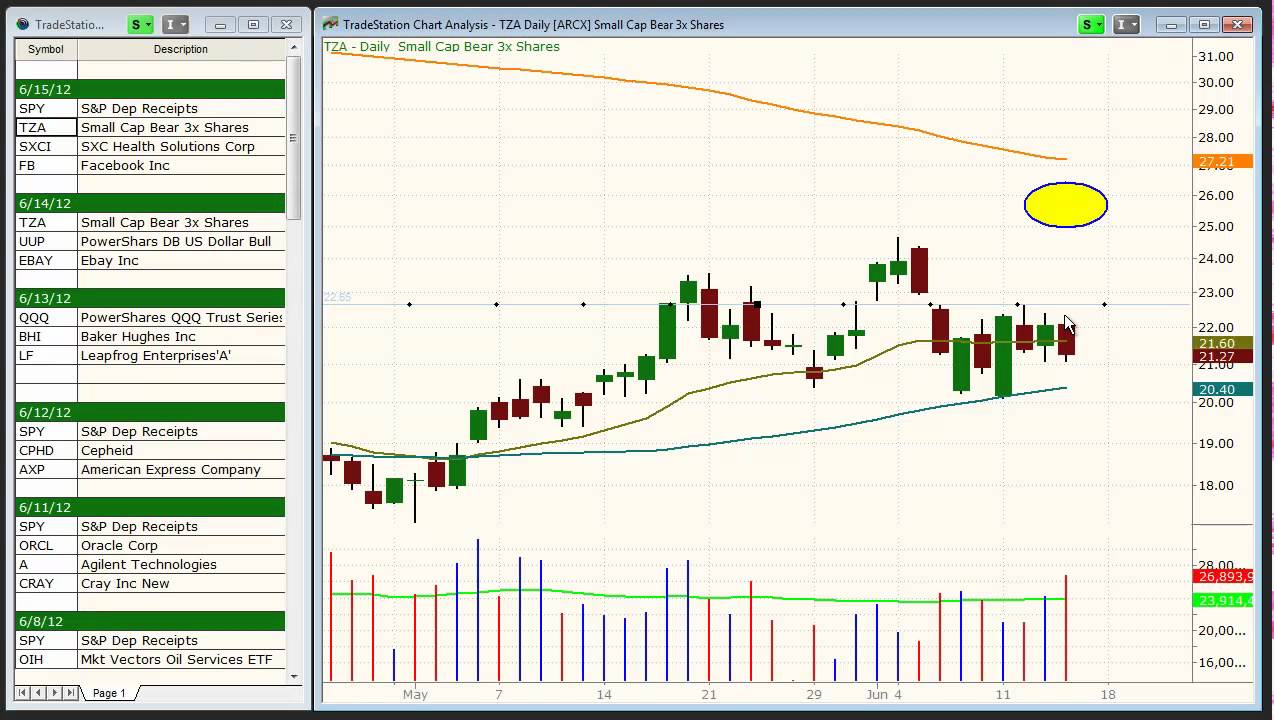This screenshot has width=1274, height=720.
Task: Restore the left TradeStation symbol list window
Action: pyautogui.click(x=253, y=24)
